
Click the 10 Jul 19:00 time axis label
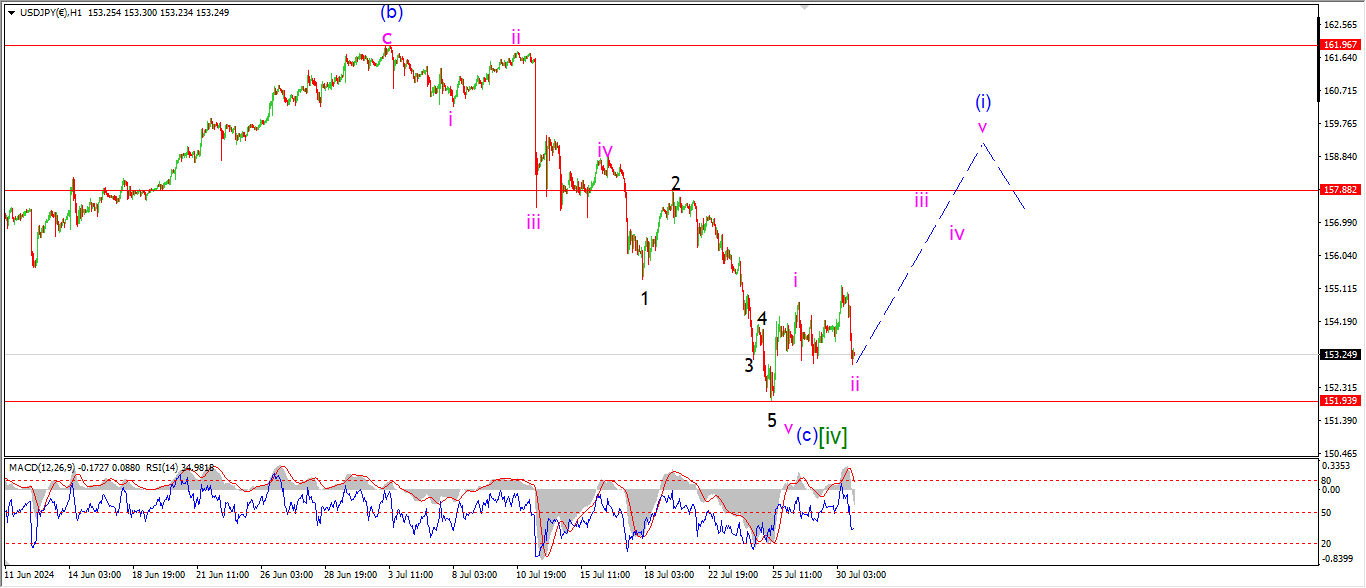click(x=540, y=575)
